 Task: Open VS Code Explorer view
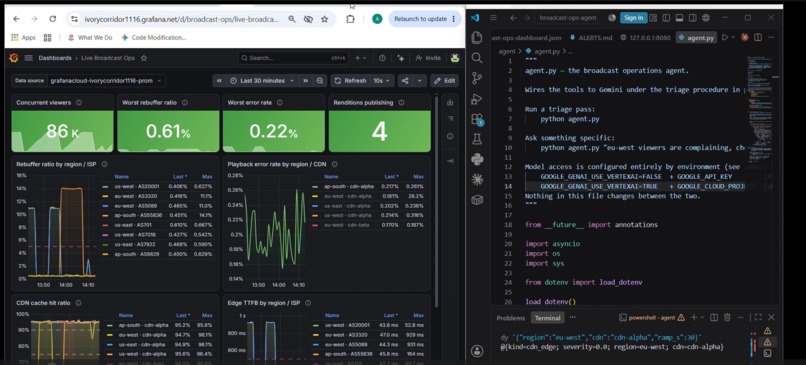click(x=477, y=38)
